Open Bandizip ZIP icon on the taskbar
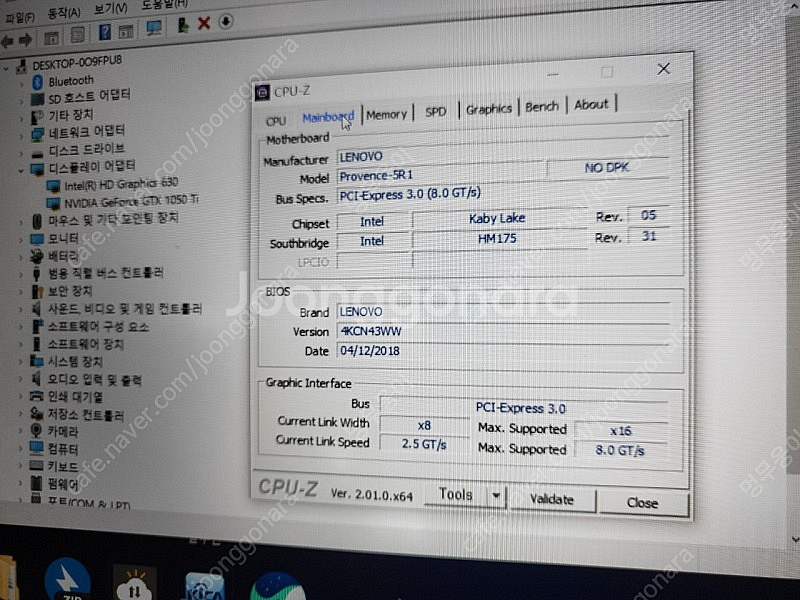Viewport: 800px width, 600px height. coord(67,580)
